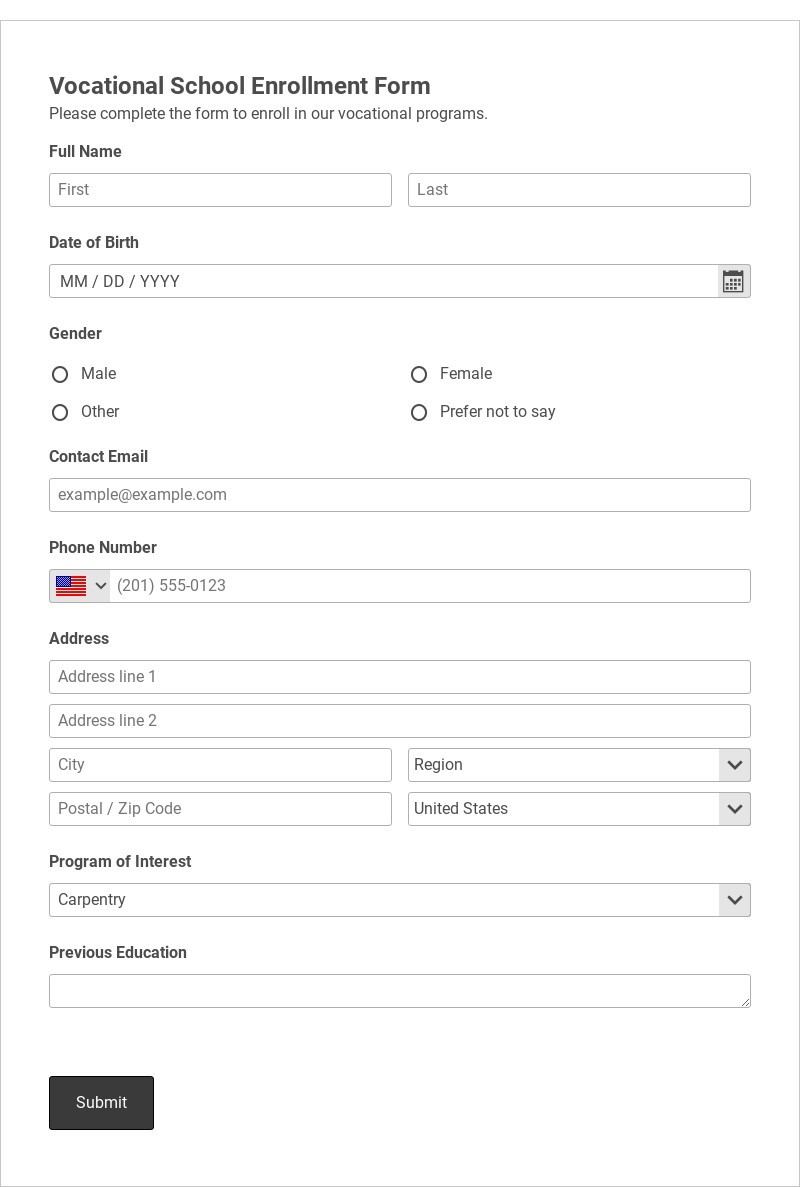Image resolution: width=800 pixels, height=1187 pixels.
Task: Click the City input field
Action: point(220,765)
